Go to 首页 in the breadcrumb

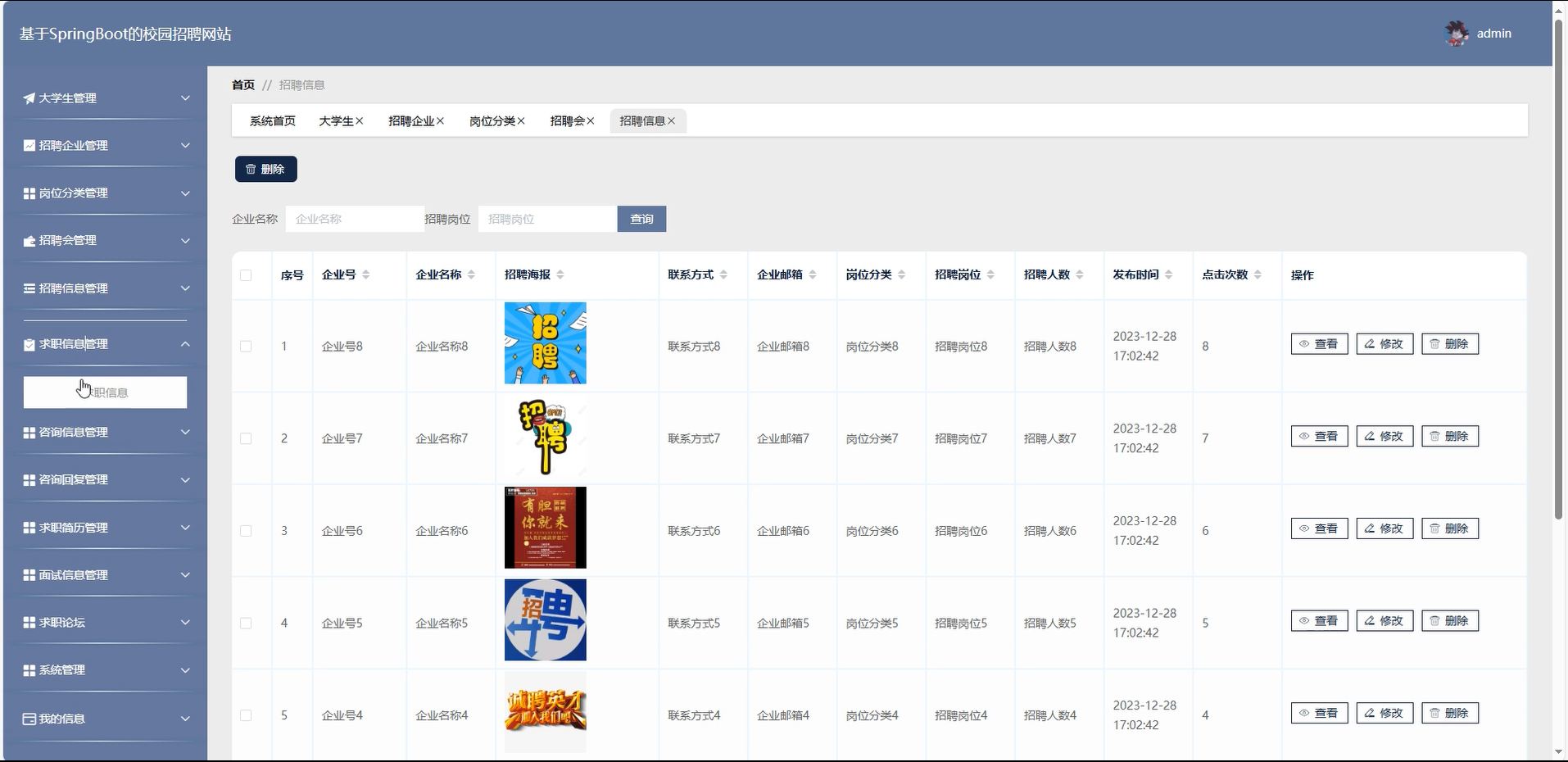(x=243, y=85)
